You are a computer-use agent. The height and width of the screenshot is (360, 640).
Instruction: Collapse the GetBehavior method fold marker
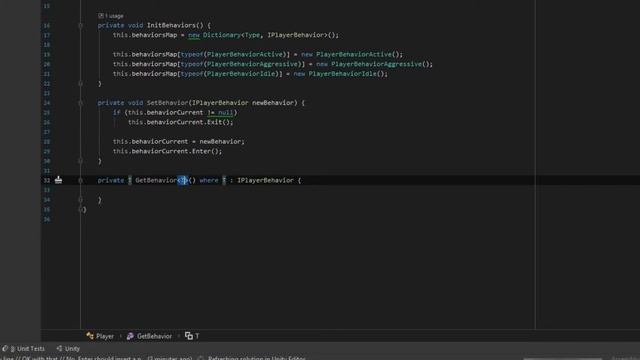coord(80,180)
